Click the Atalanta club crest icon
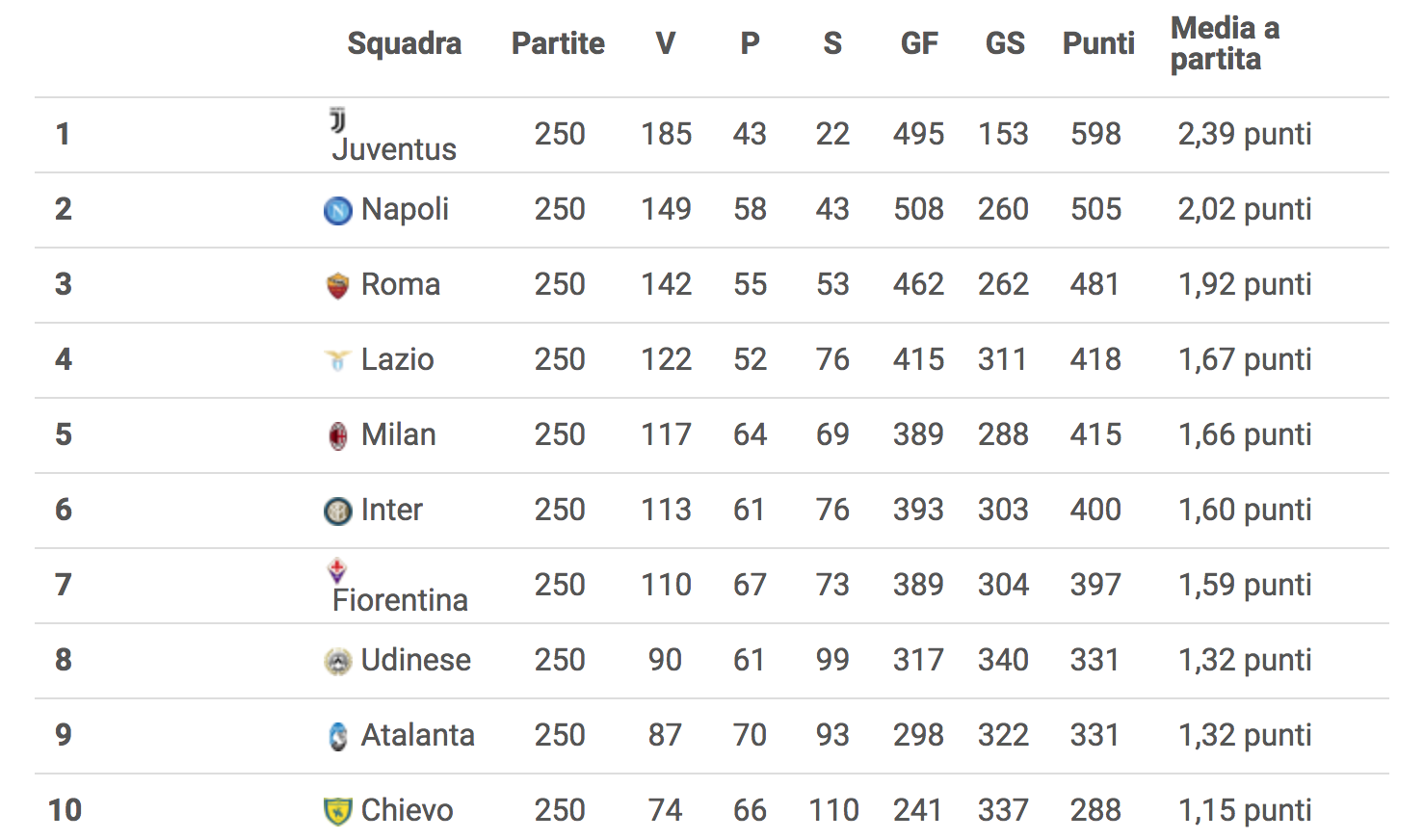Image resolution: width=1424 pixels, height=840 pixels. click(x=337, y=736)
